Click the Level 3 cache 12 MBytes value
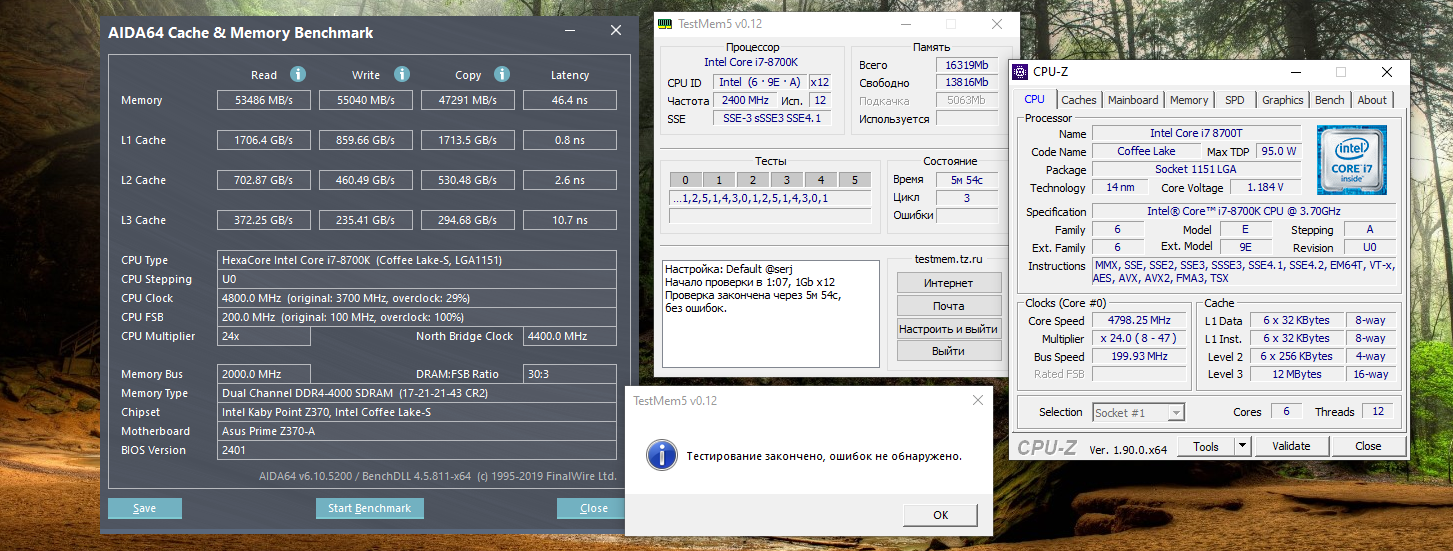Screen dimensions: 1453x551 (1297, 374)
